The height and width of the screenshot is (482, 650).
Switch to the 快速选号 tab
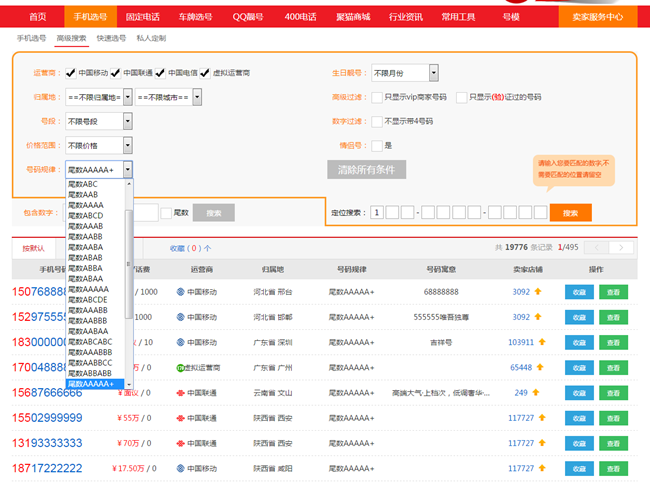[x=111, y=38]
